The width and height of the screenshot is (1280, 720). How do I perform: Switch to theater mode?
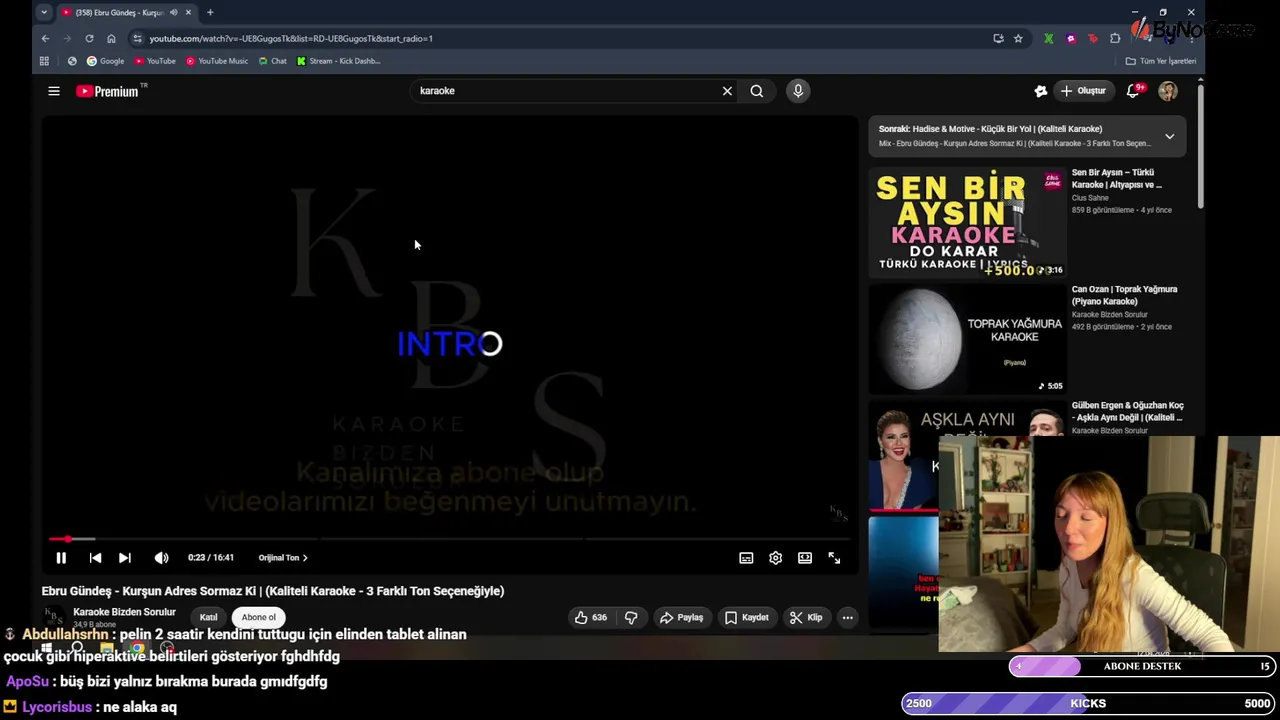tap(805, 558)
